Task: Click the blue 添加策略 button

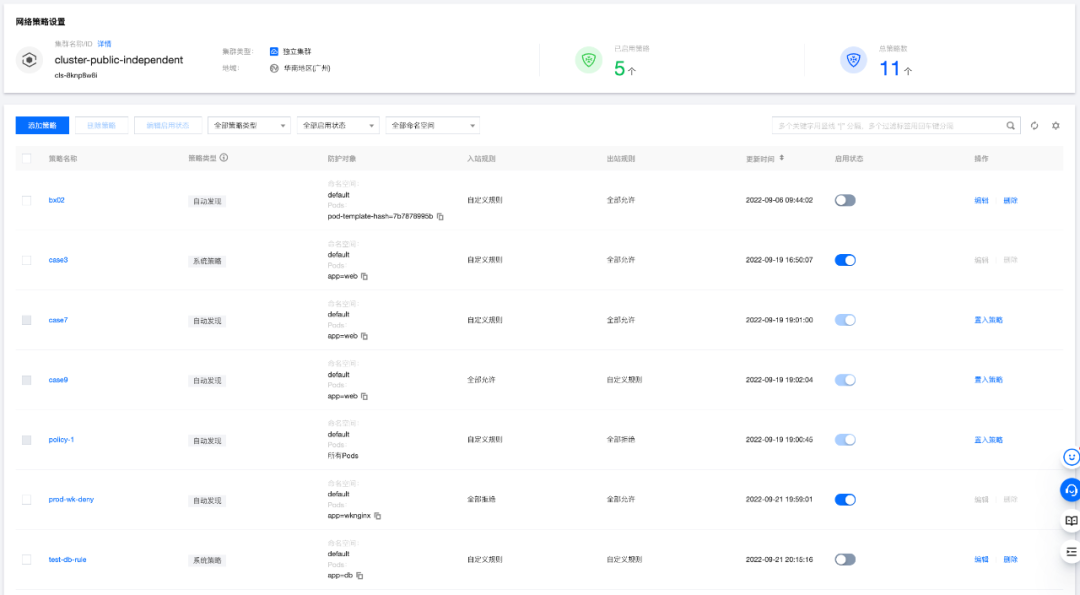Action: tap(42, 126)
